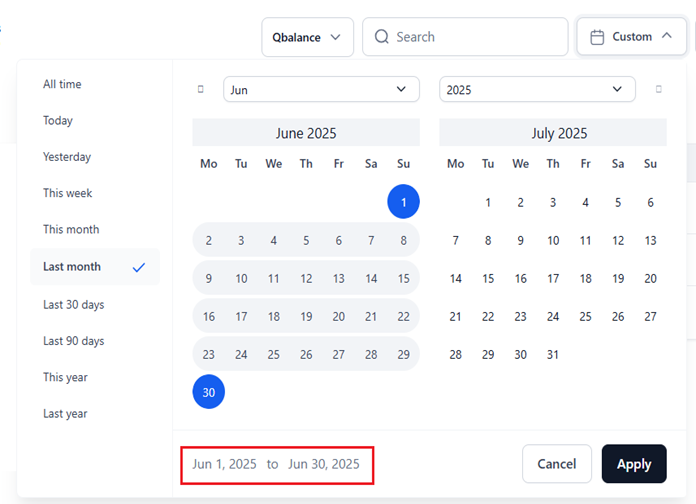This screenshot has height=504, width=696.
Task: Select June 30 end date
Action: click(209, 392)
